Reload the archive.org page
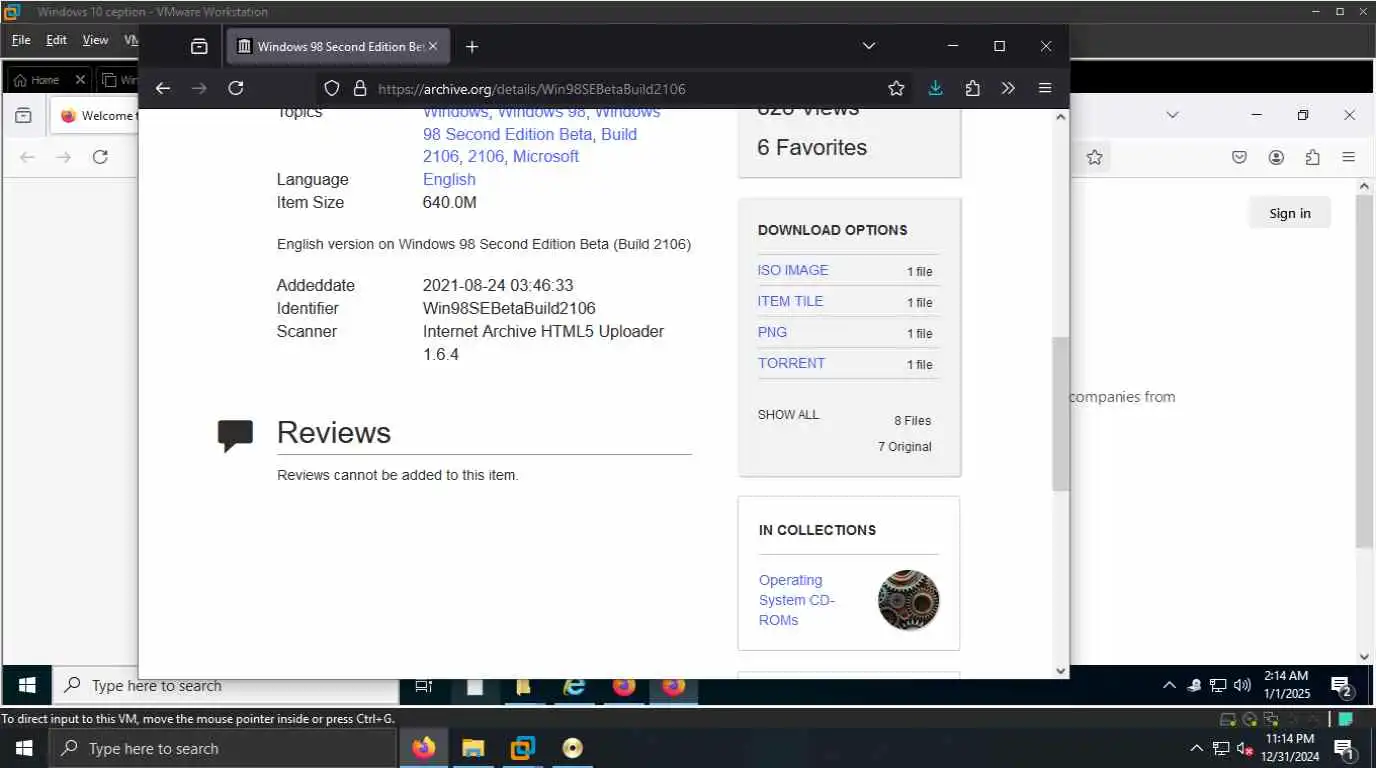 [x=236, y=88]
